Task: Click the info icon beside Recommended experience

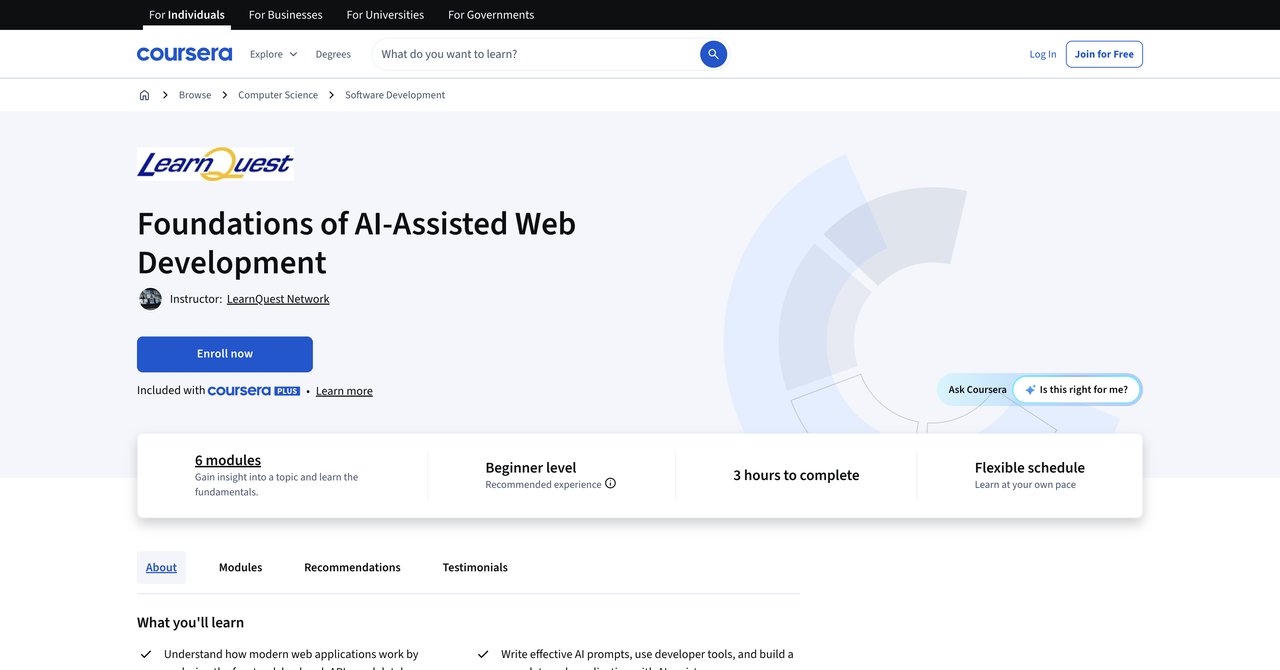Action: point(611,484)
